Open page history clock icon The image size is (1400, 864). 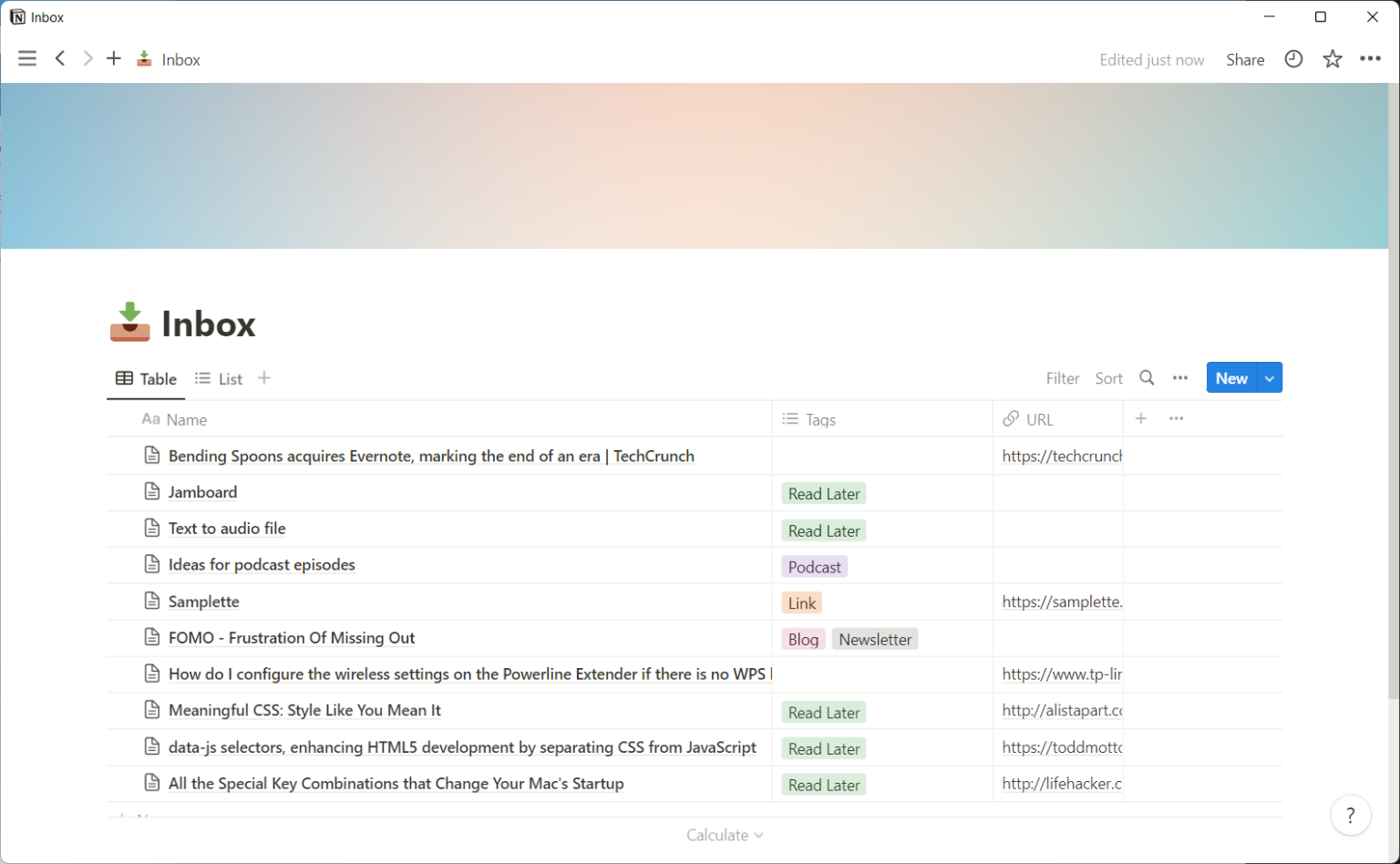pyautogui.click(x=1293, y=59)
